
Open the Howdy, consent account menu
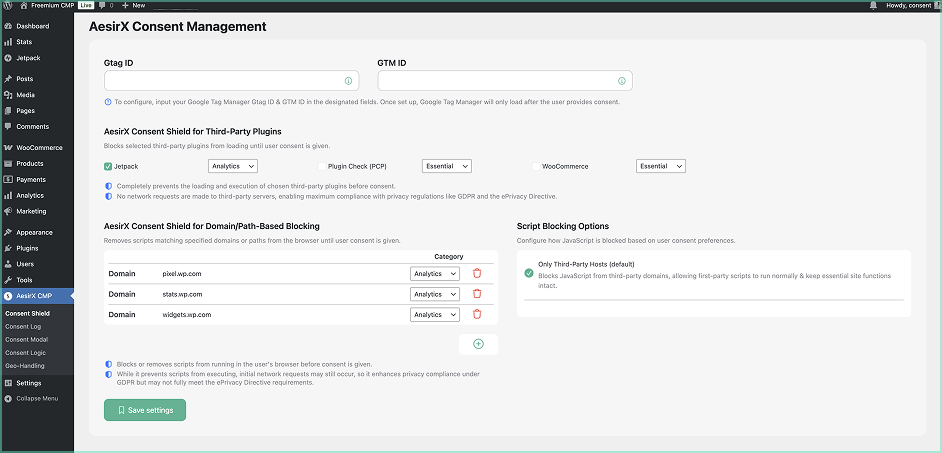click(911, 5)
